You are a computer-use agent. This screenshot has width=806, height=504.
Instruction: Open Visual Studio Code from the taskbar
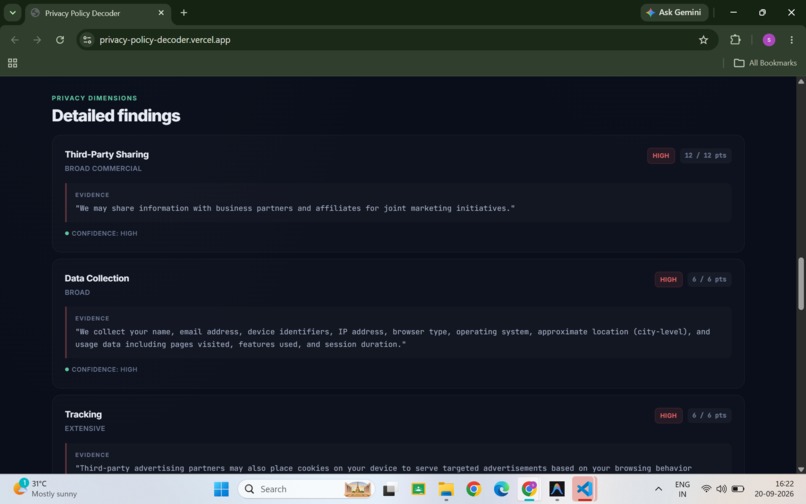(584, 489)
